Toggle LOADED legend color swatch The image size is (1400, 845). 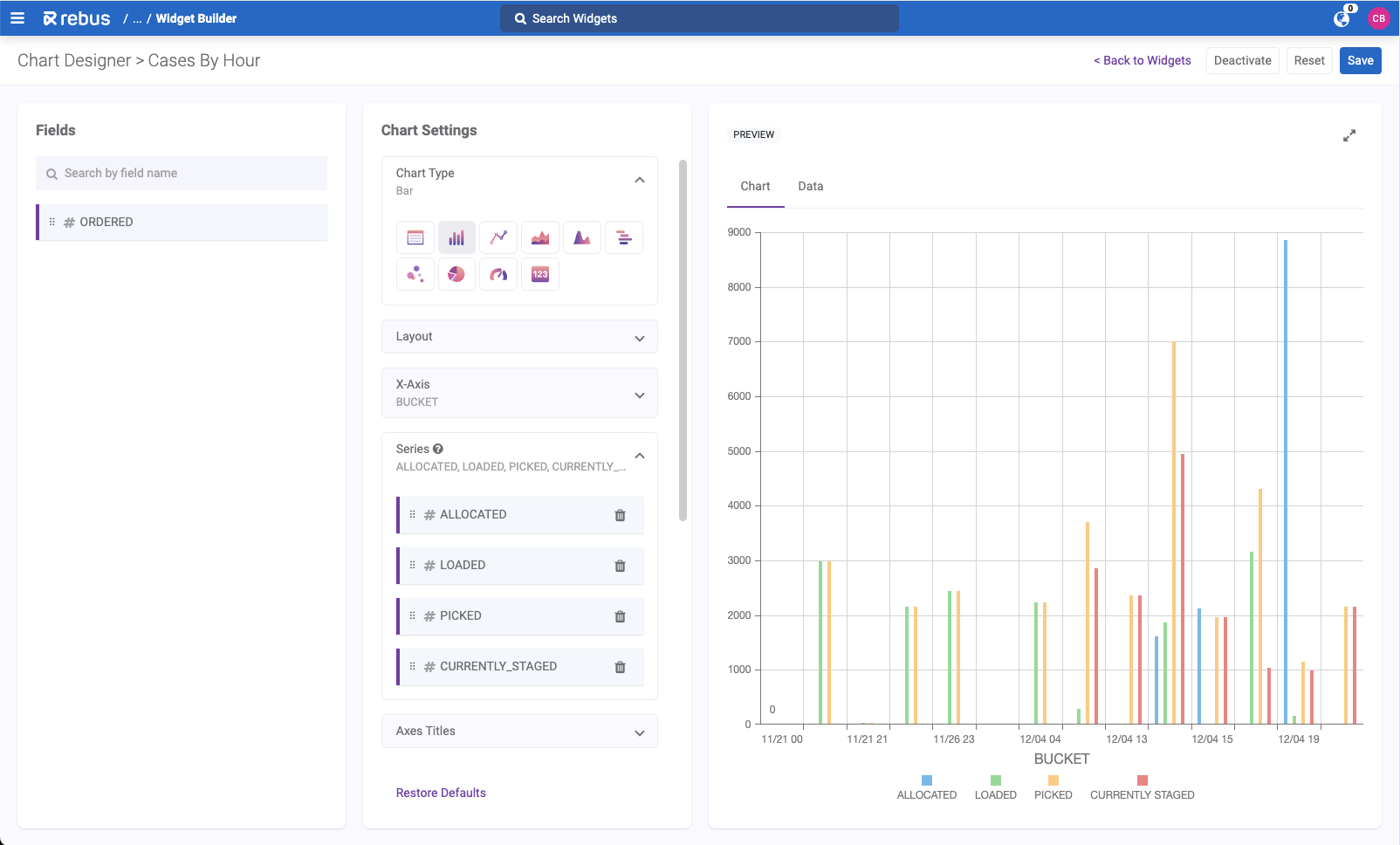pos(996,780)
